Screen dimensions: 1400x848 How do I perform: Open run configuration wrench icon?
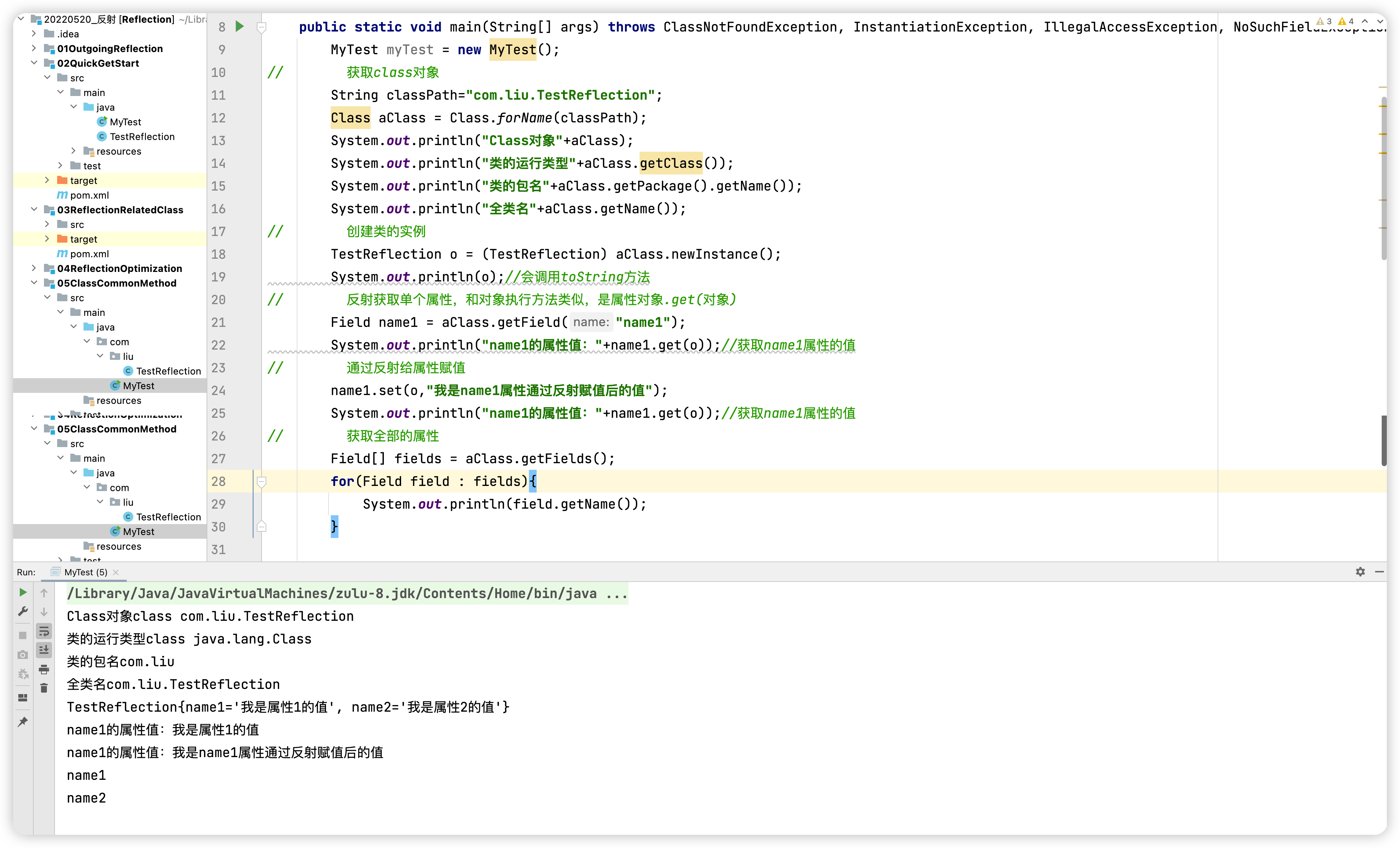(x=23, y=612)
